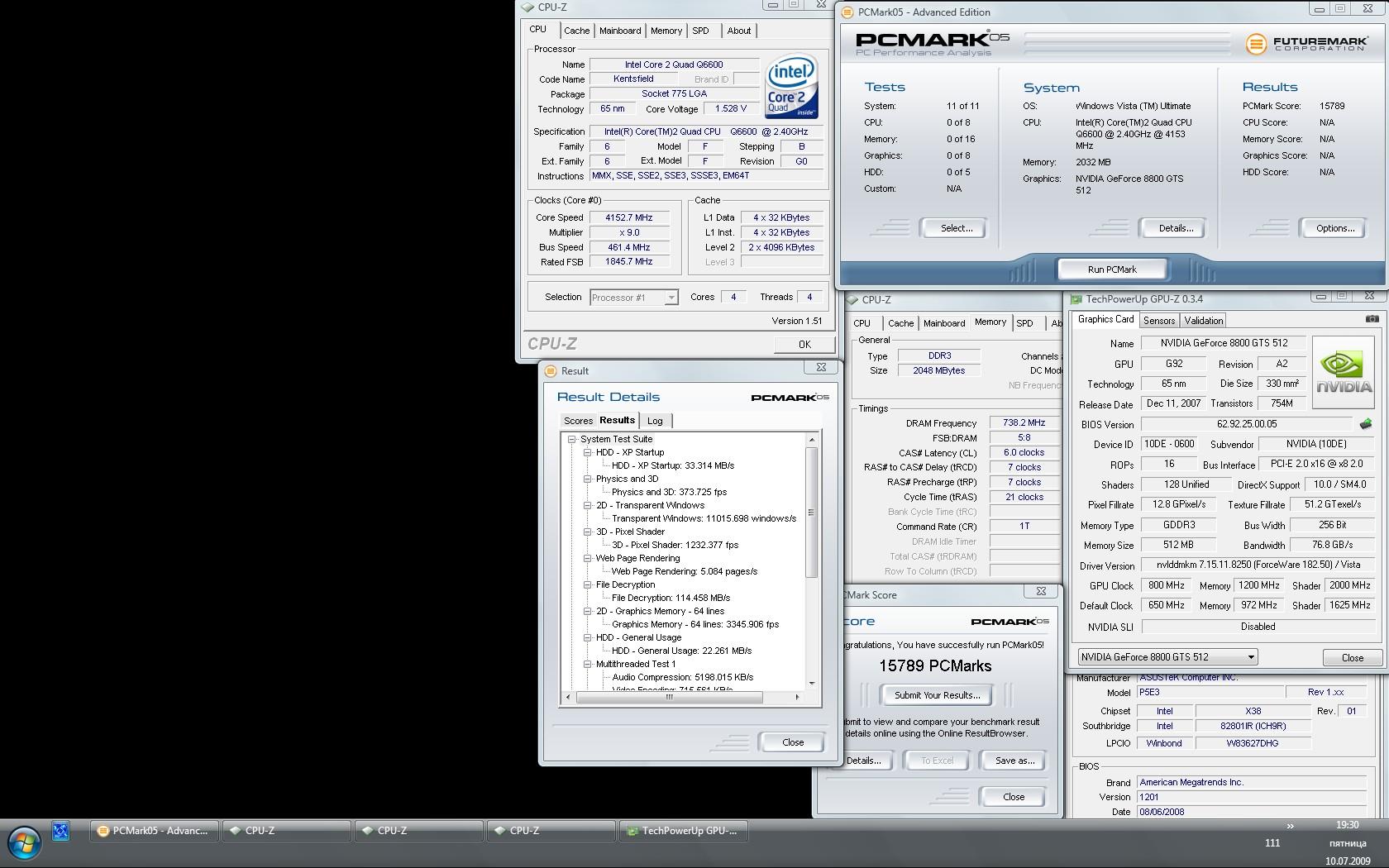Click the NVIDIA logo in GPU-Z
This screenshot has height=868, width=1389.
1344,373
